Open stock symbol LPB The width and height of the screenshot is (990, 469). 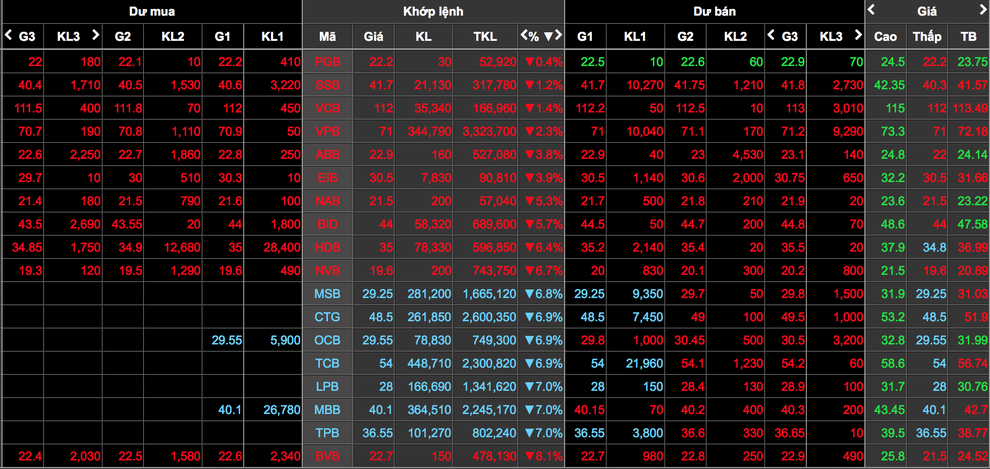(x=327, y=386)
